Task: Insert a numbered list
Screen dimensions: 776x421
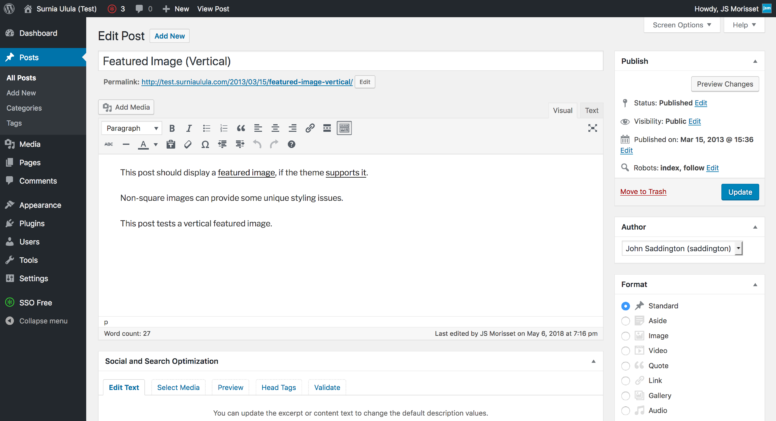Action: click(x=224, y=128)
